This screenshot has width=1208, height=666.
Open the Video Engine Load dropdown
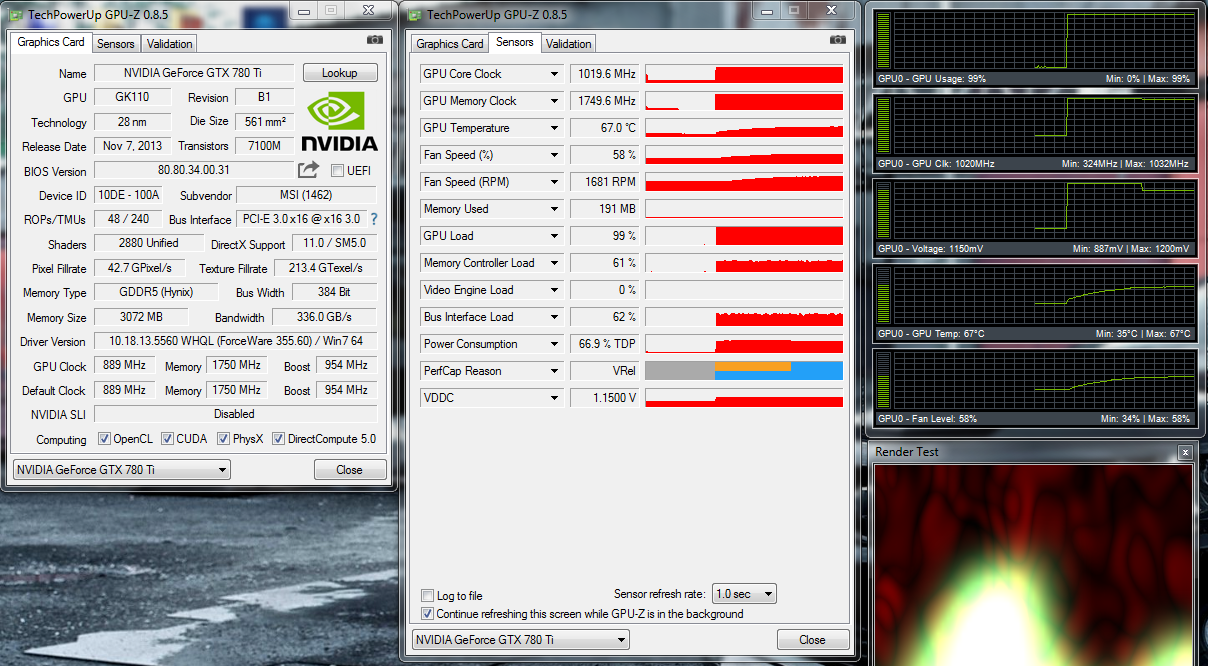click(554, 290)
